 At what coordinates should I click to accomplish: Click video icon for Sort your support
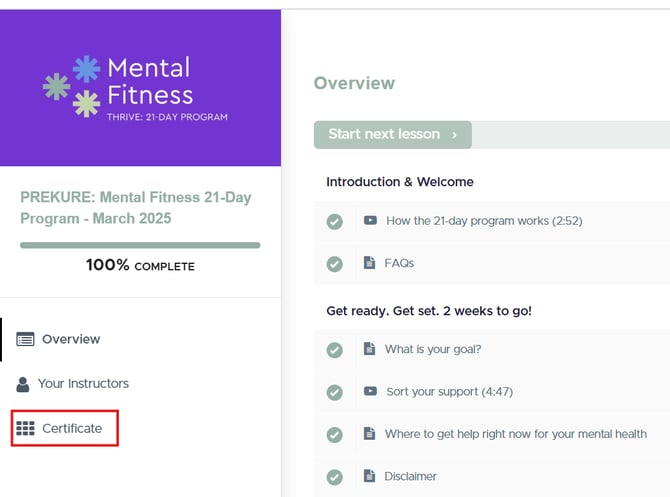[x=370, y=391]
